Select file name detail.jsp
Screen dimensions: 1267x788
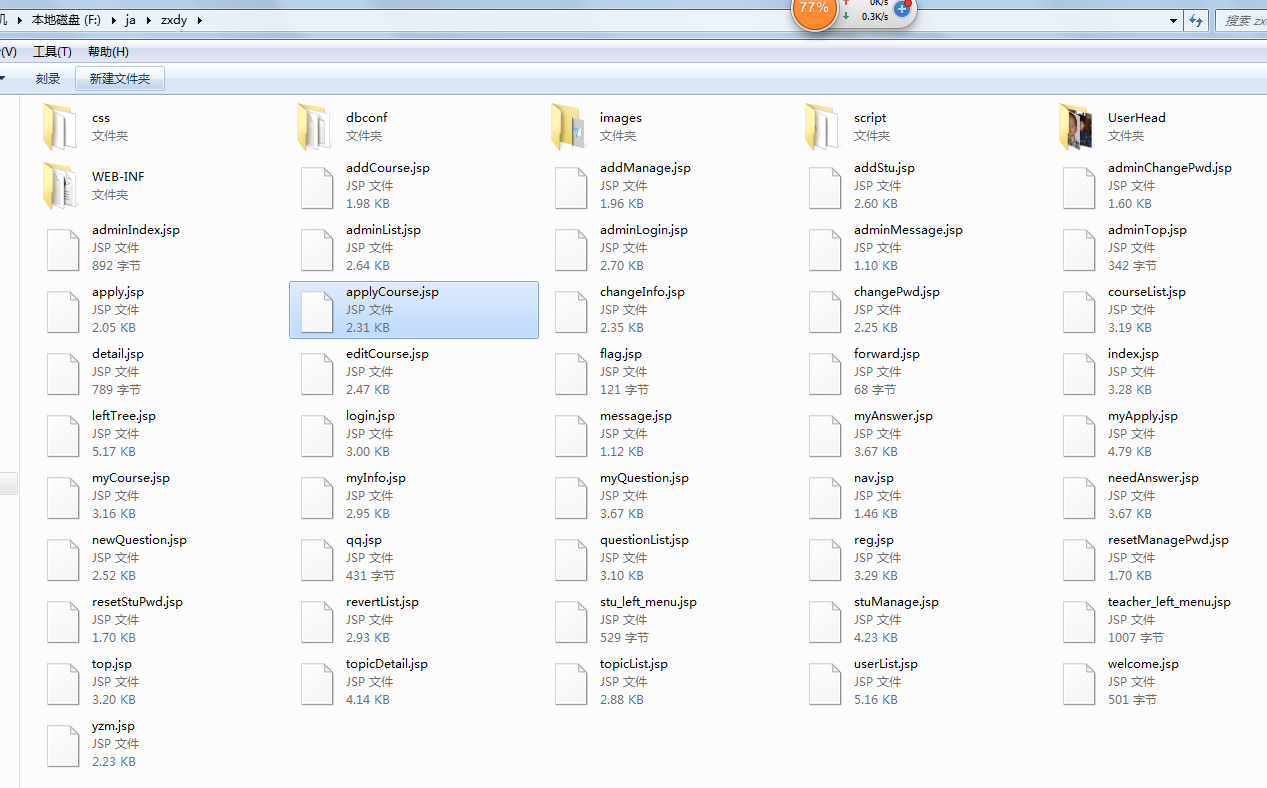coord(118,354)
